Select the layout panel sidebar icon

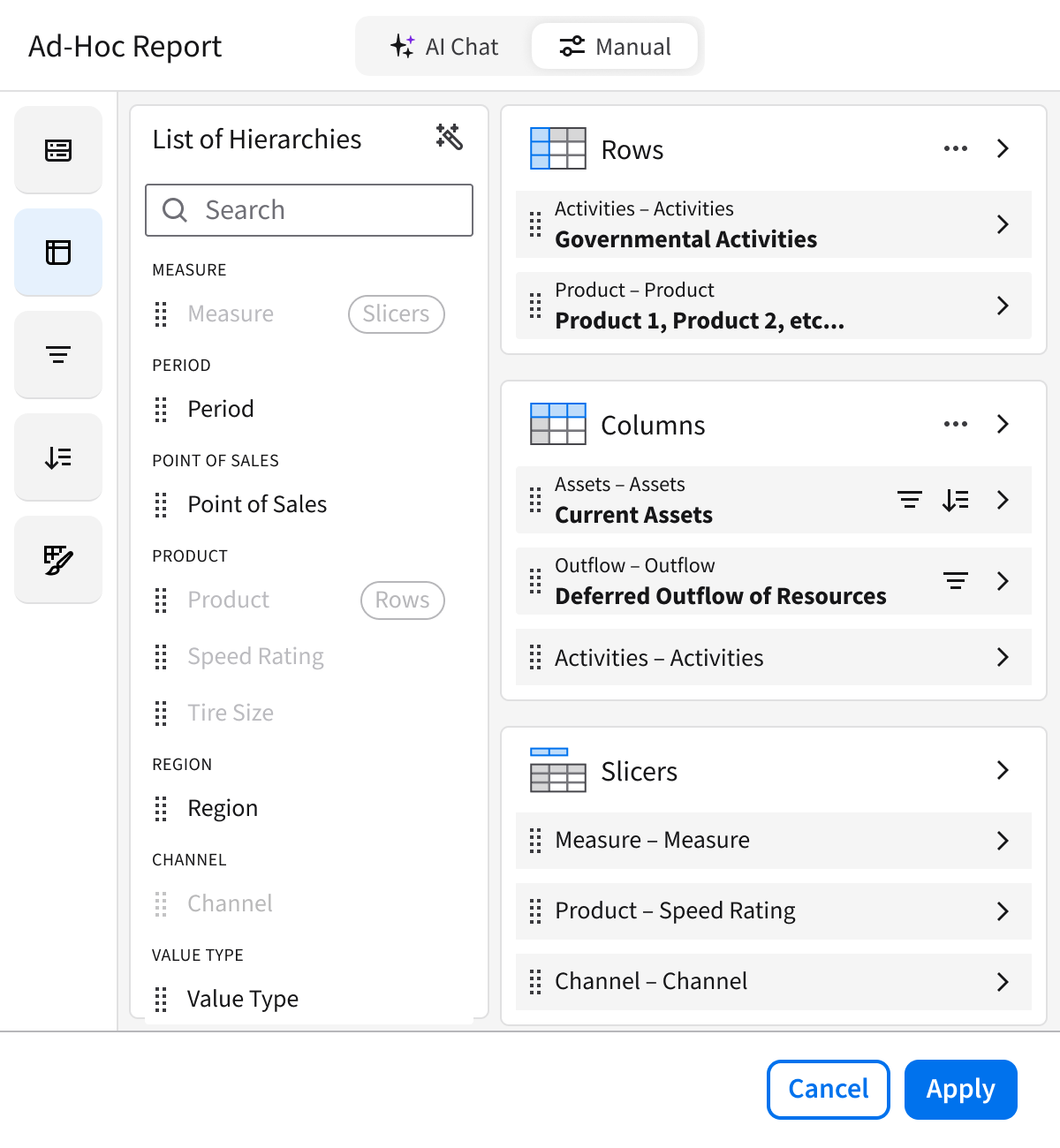pos(58,253)
